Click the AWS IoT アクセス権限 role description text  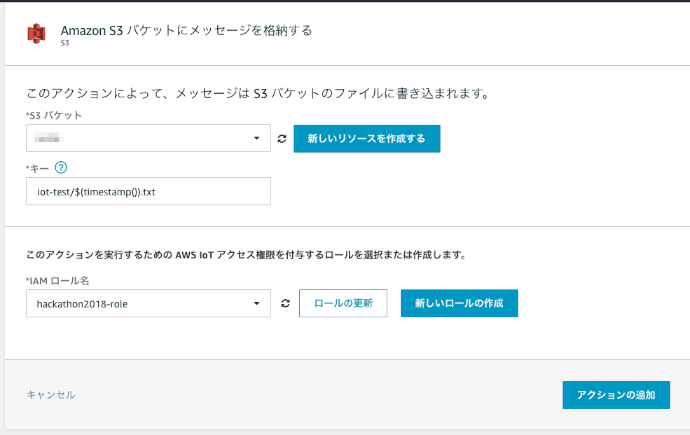pos(246,255)
